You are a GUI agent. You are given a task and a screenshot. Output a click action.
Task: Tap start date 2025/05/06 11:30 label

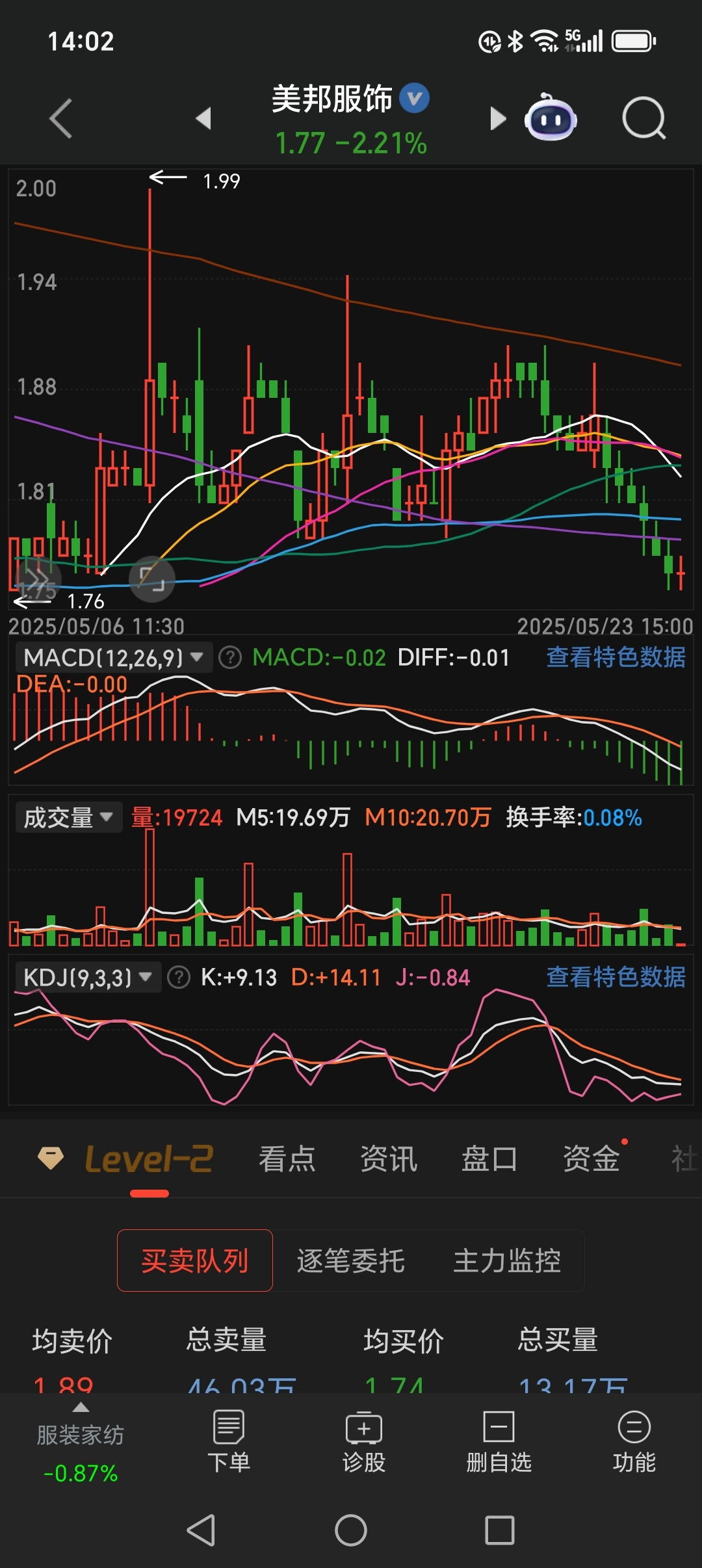pyautogui.click(x=96, y=626)
